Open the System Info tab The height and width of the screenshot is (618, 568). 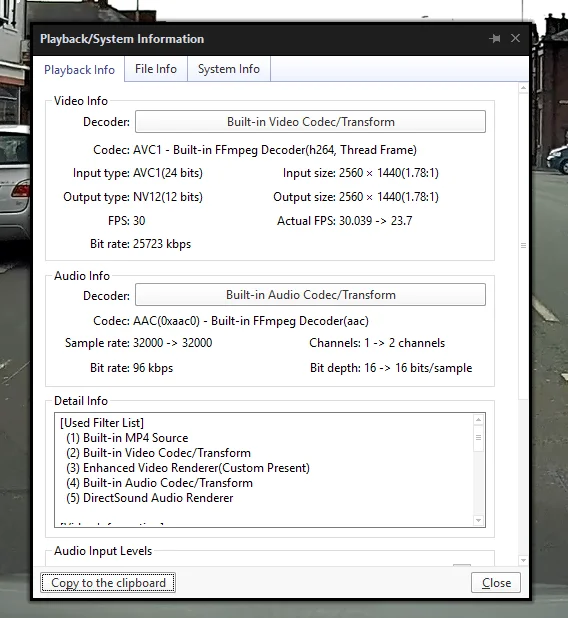(229, 69)
